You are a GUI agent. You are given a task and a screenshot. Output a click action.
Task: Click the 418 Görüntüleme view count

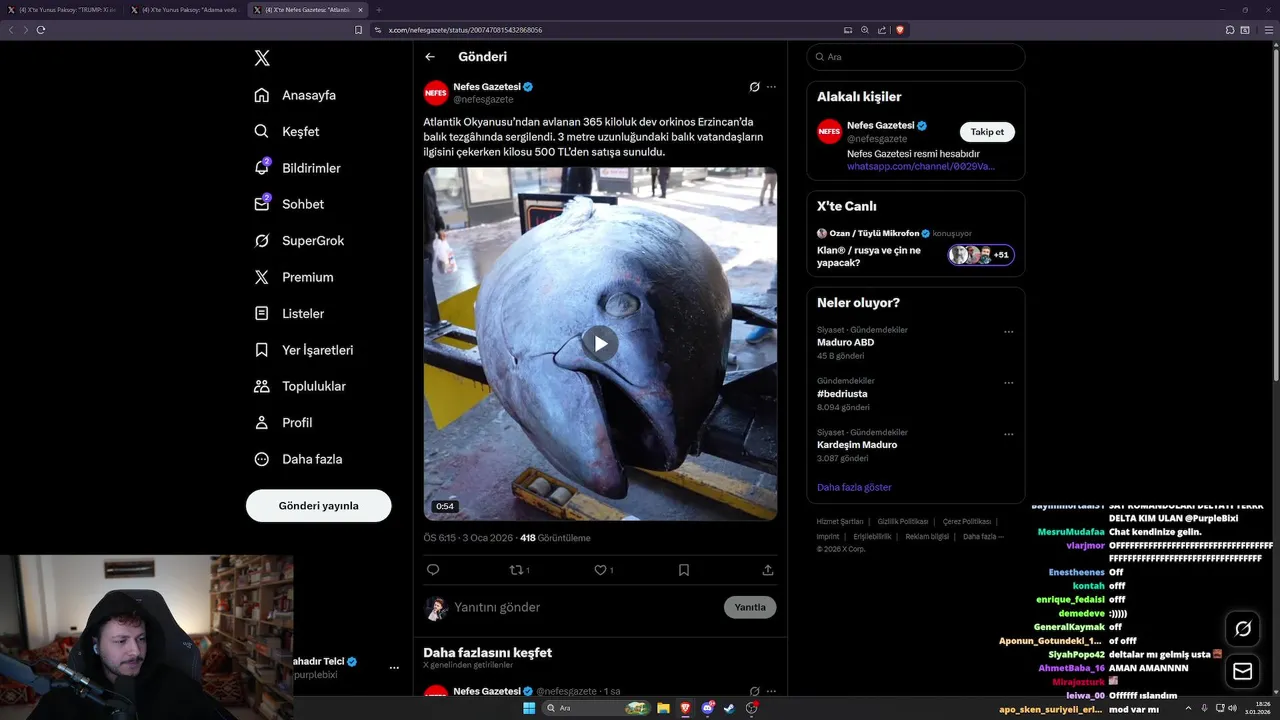pyautogui.click(x=555, y=538)
